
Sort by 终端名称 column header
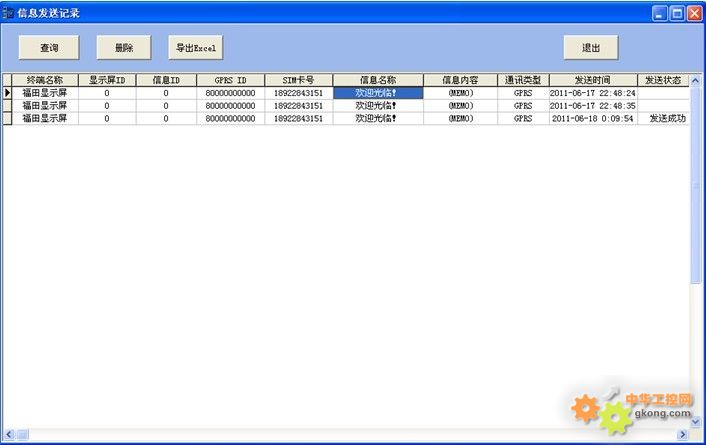coord(45,80)
